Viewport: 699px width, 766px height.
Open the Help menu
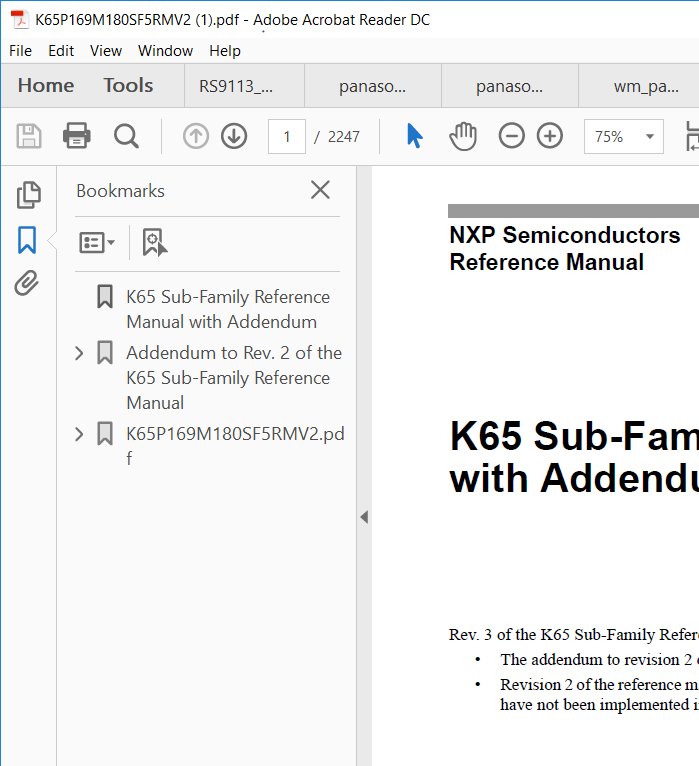pyautogui.click(x=225, y=51)
